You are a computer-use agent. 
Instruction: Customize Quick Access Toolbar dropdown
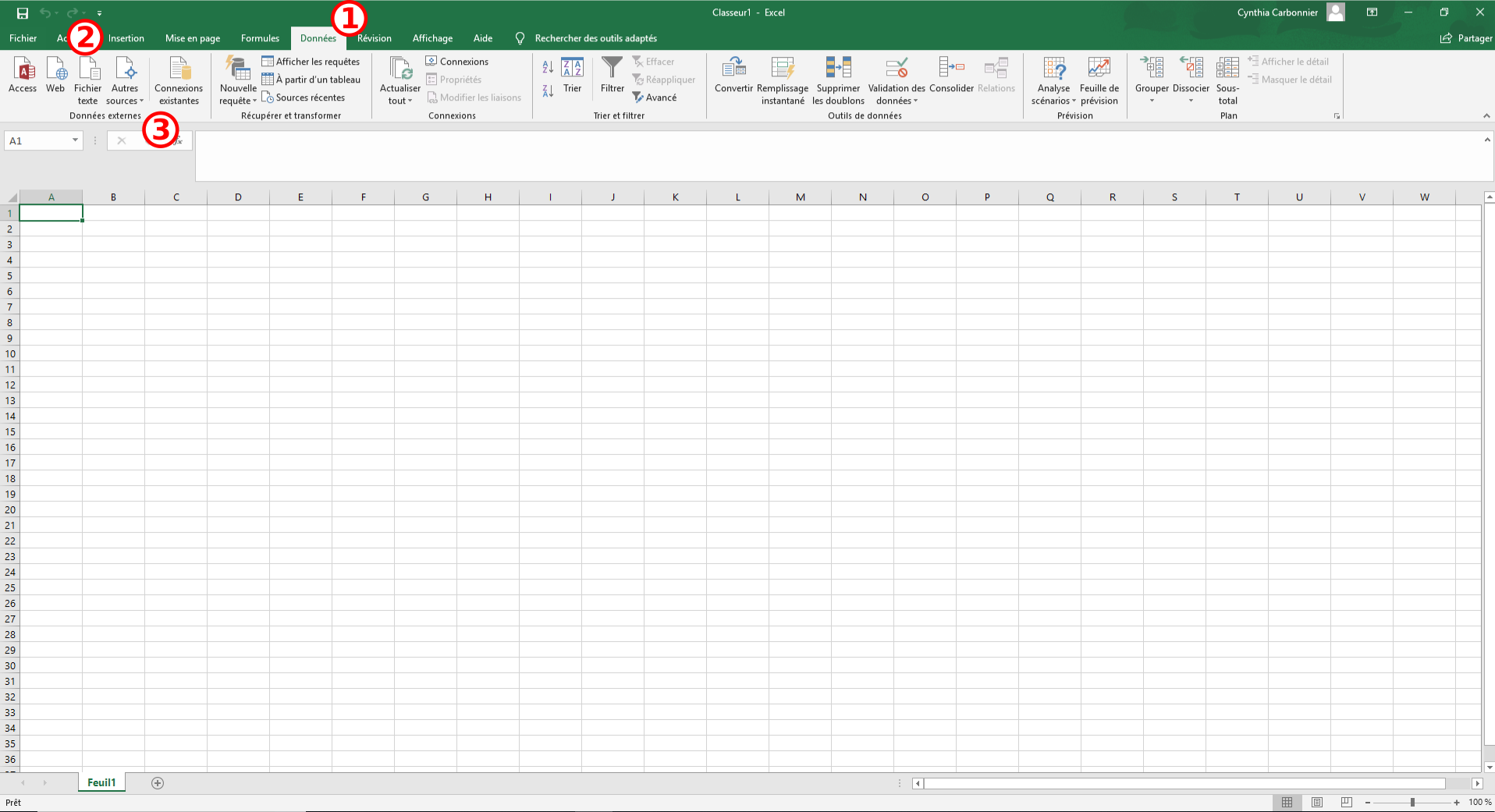99,13
